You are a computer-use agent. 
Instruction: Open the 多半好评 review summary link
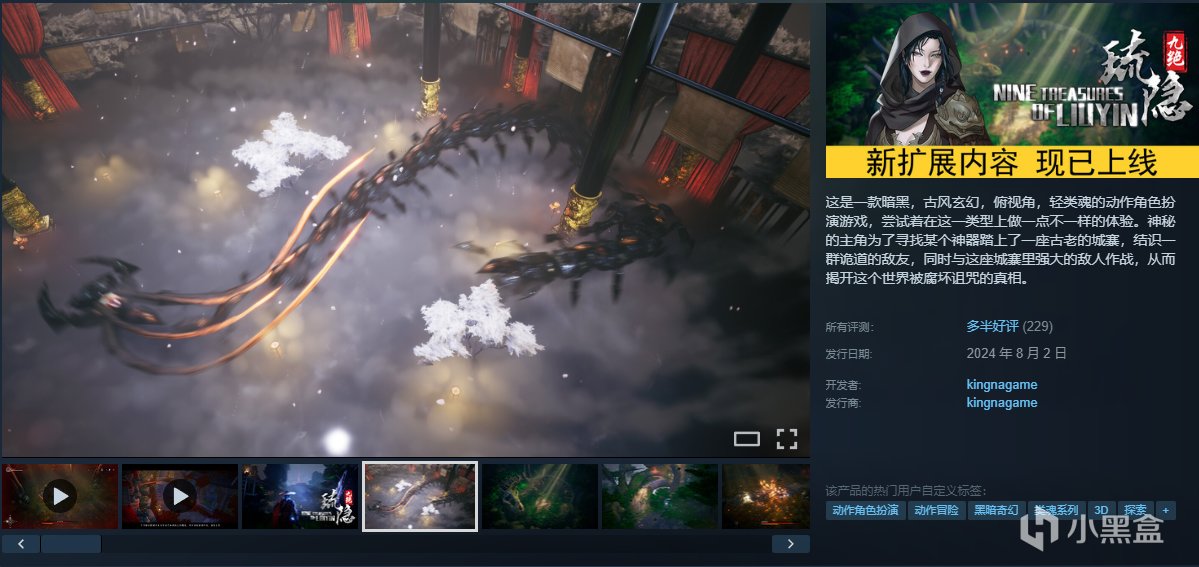pos(992,326)
